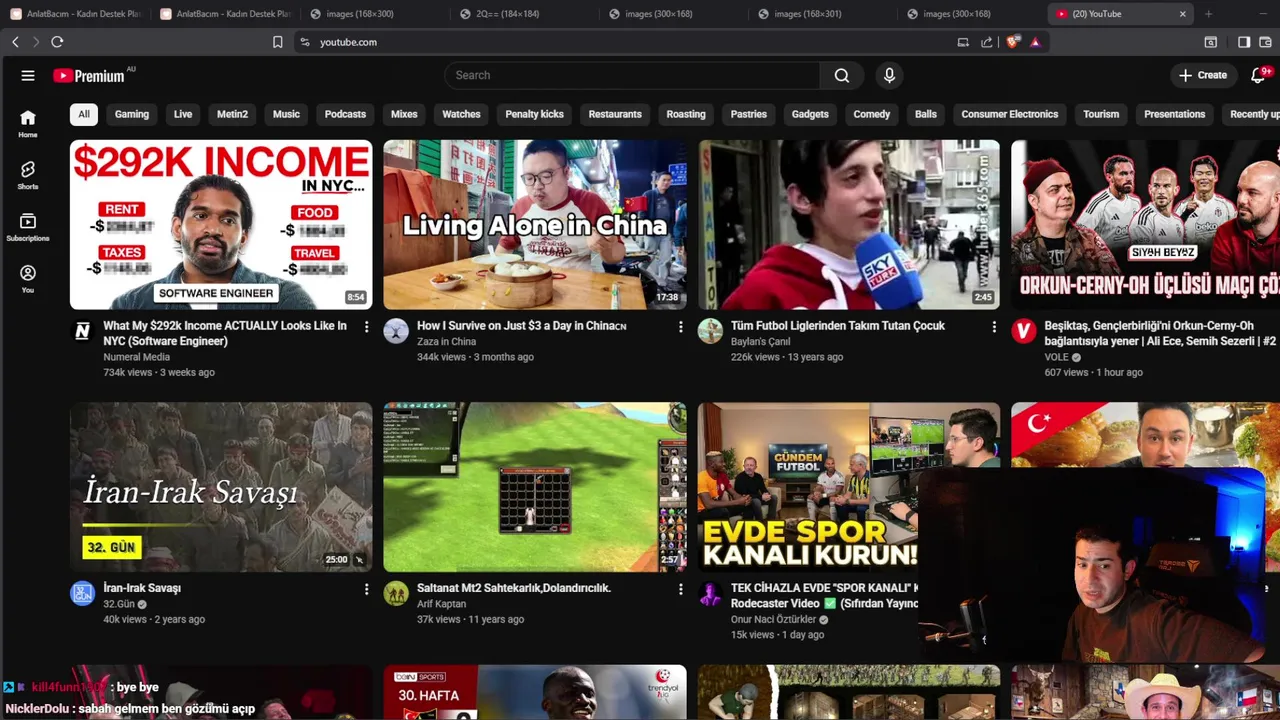Select the Live filter chip
The height and width of the screenshot is (720, 1280).
(x=183, y=114)
